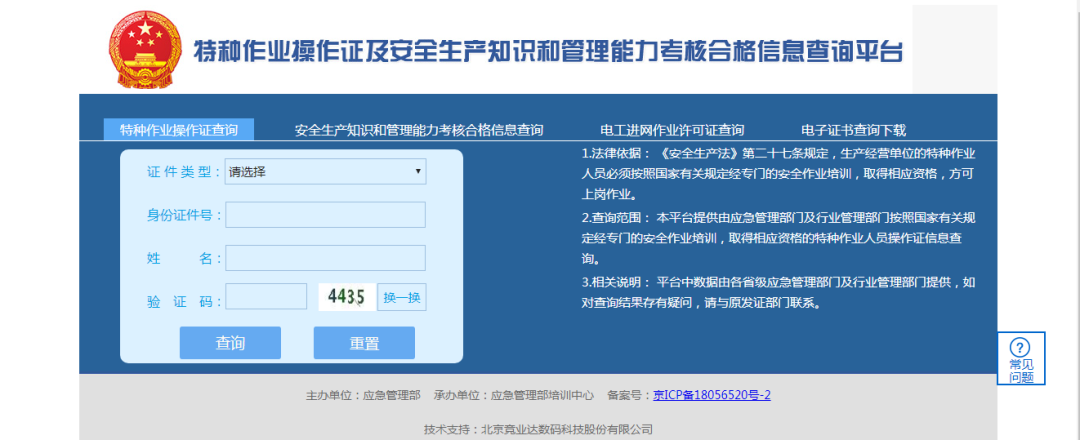Click the 4435 captcha image

[x=347, y=297]
